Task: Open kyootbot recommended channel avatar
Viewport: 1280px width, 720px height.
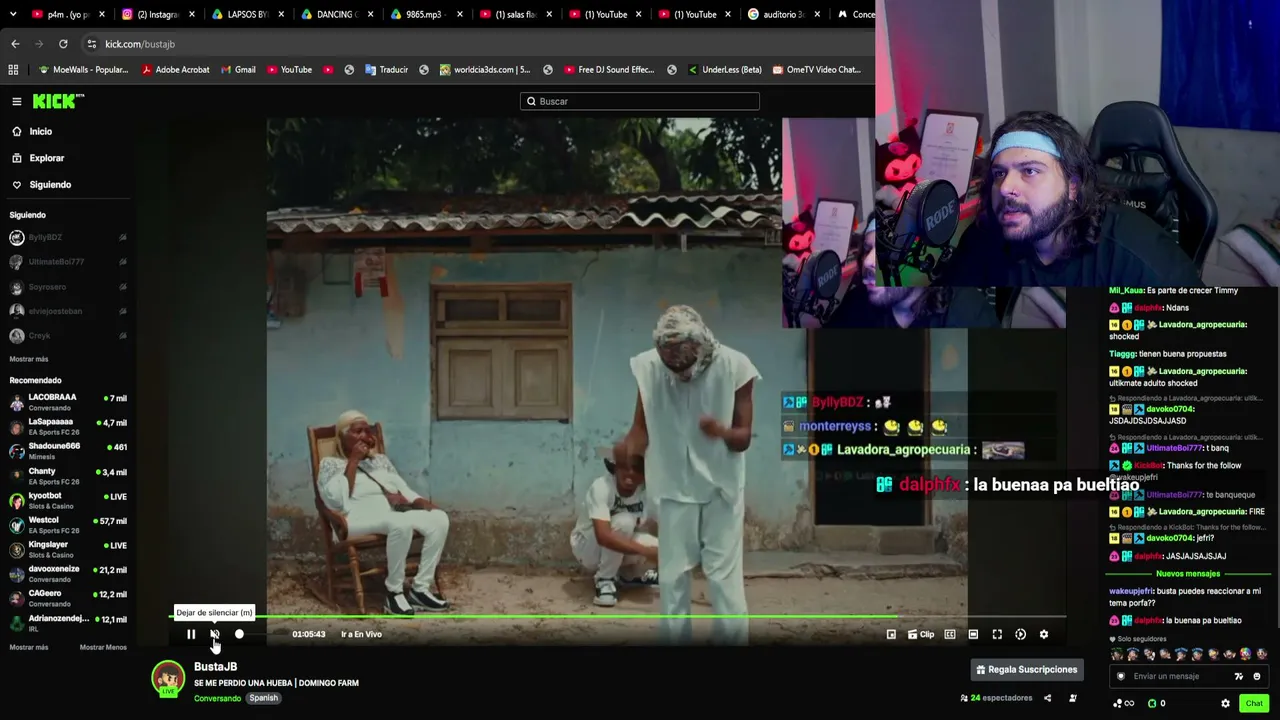Action: pyautogui.click(x=17, y=500)
